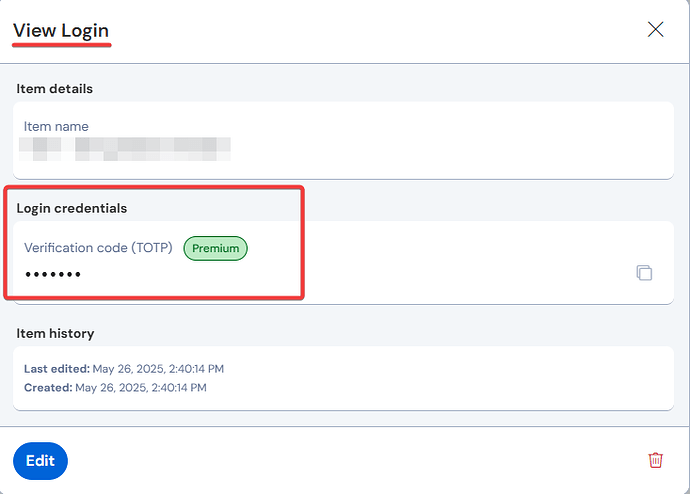Copy the verification code

click(x=644, y=273)
